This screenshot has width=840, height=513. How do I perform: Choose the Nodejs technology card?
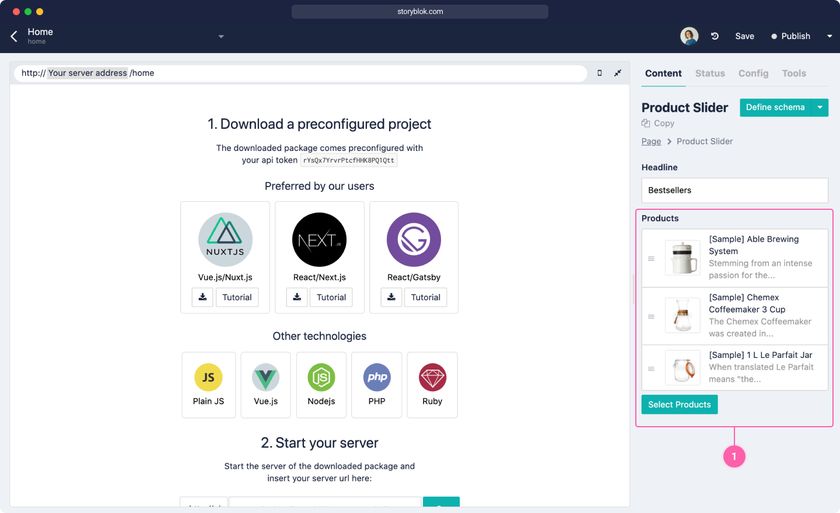pos(321,384)
